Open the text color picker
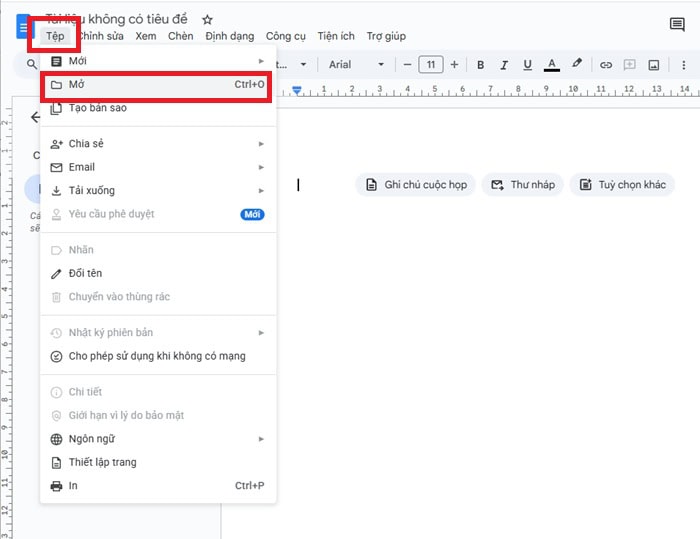This screenshot has height=539, width=700. [x=551, y=65]
